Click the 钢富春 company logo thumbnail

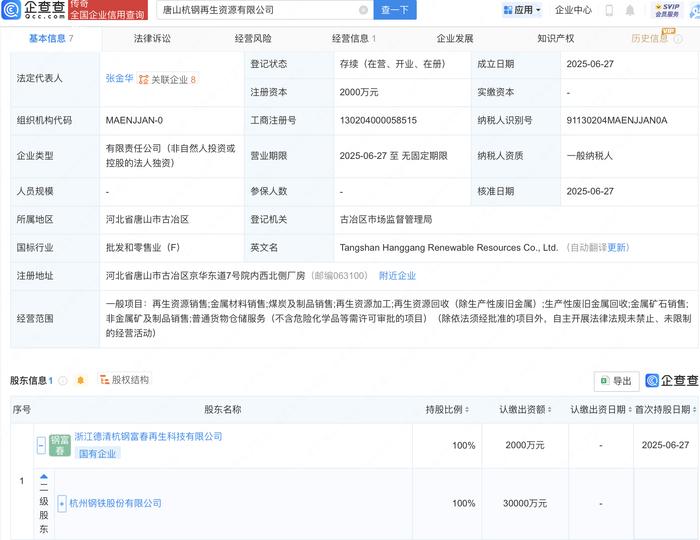click(60, 445)
